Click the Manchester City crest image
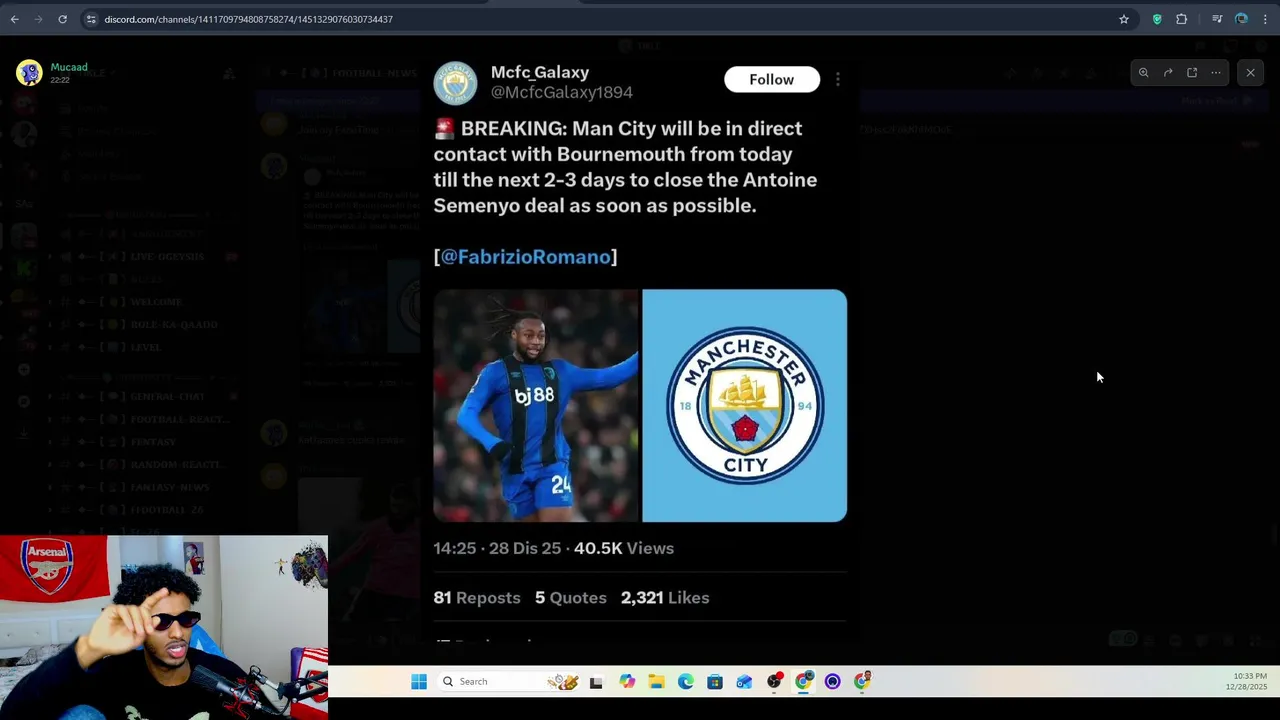This screenshot has height=720, width=1280. 745,406
